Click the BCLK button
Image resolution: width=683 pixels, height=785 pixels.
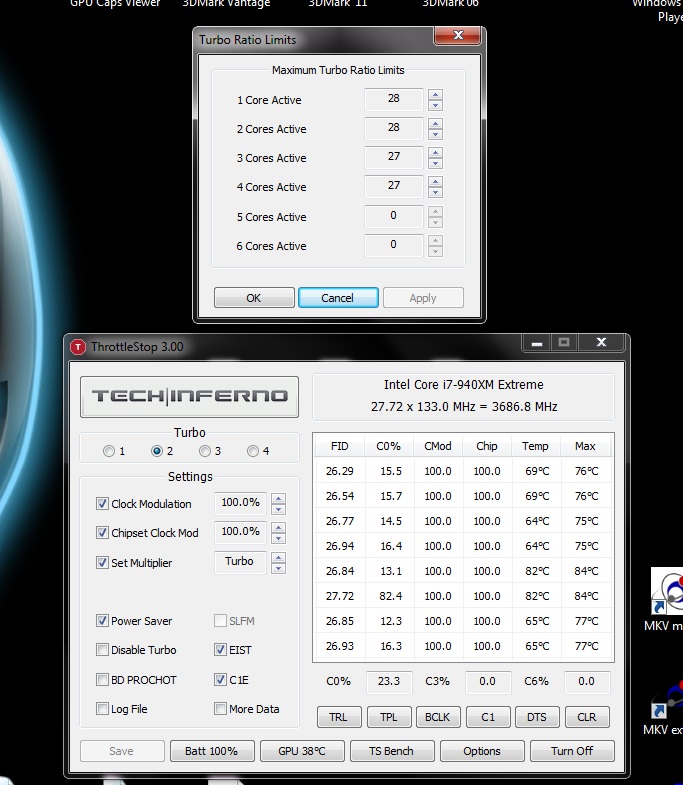(438, 717)
